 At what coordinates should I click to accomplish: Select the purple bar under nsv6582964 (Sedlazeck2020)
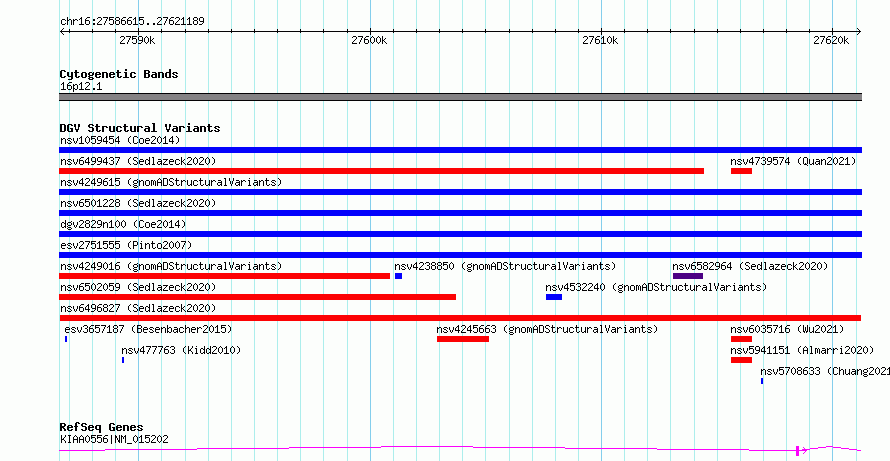tap(688, 276)
